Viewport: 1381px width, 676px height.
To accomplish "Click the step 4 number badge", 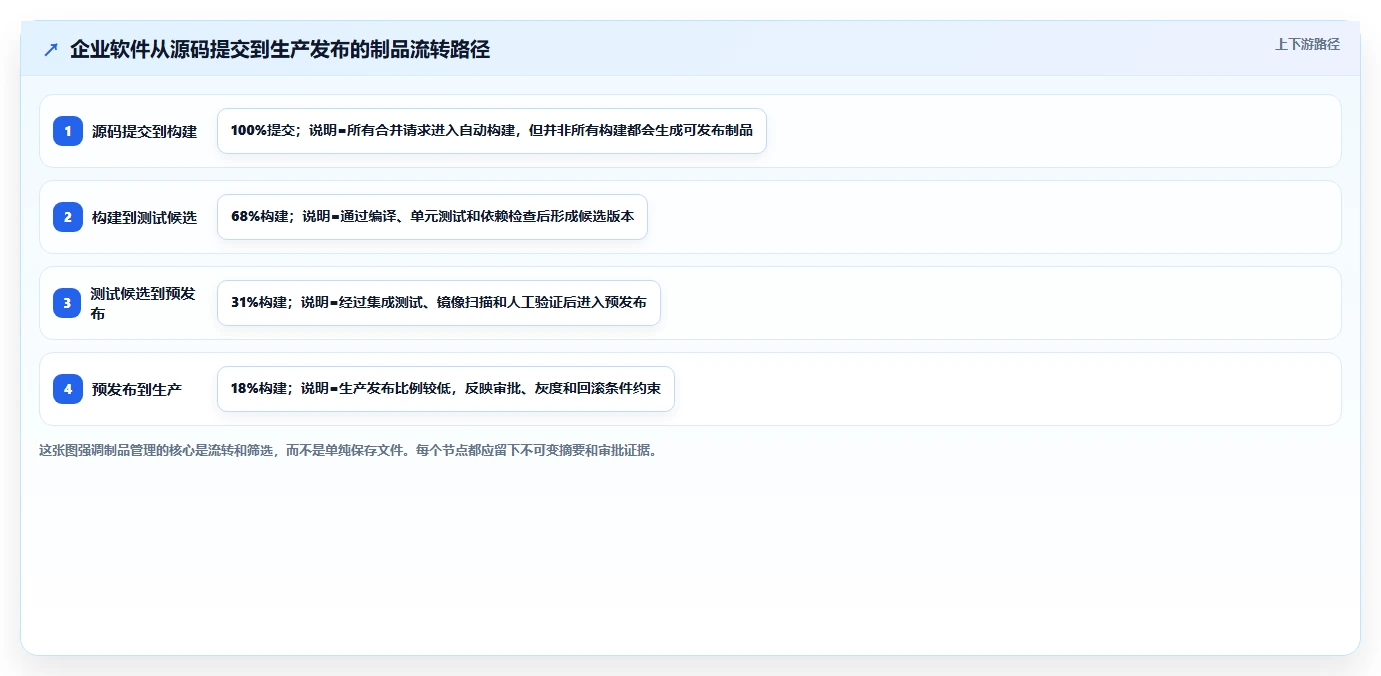I will point(68,389).
